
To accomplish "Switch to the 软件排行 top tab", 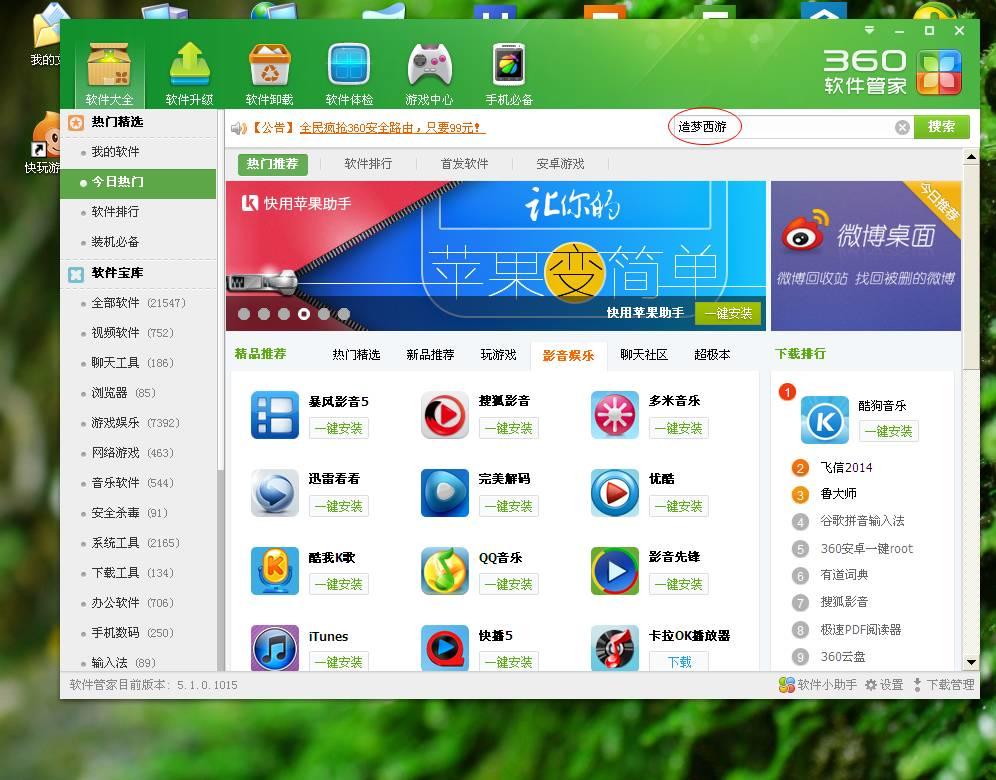I will point(368,164).
